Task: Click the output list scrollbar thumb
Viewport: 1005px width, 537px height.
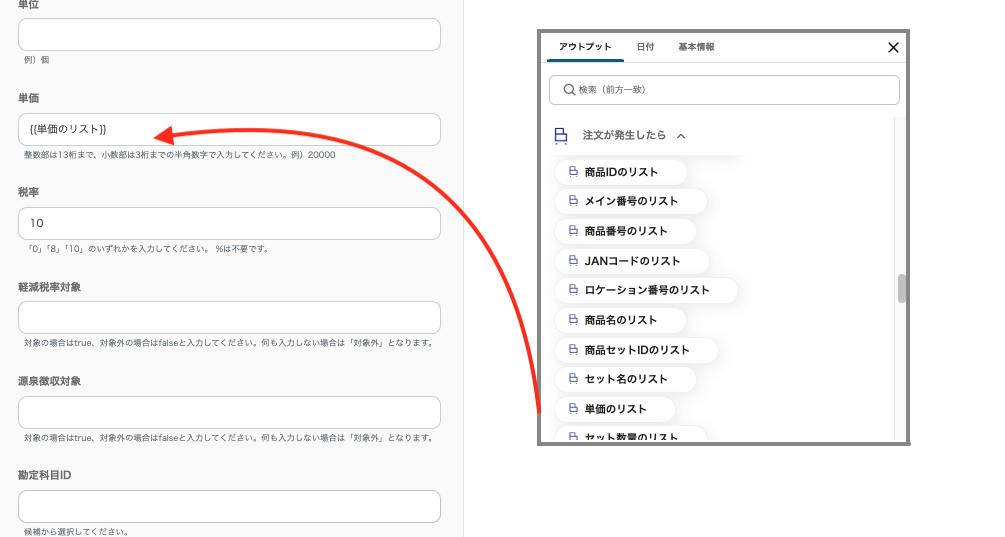Action: point(901,288)
